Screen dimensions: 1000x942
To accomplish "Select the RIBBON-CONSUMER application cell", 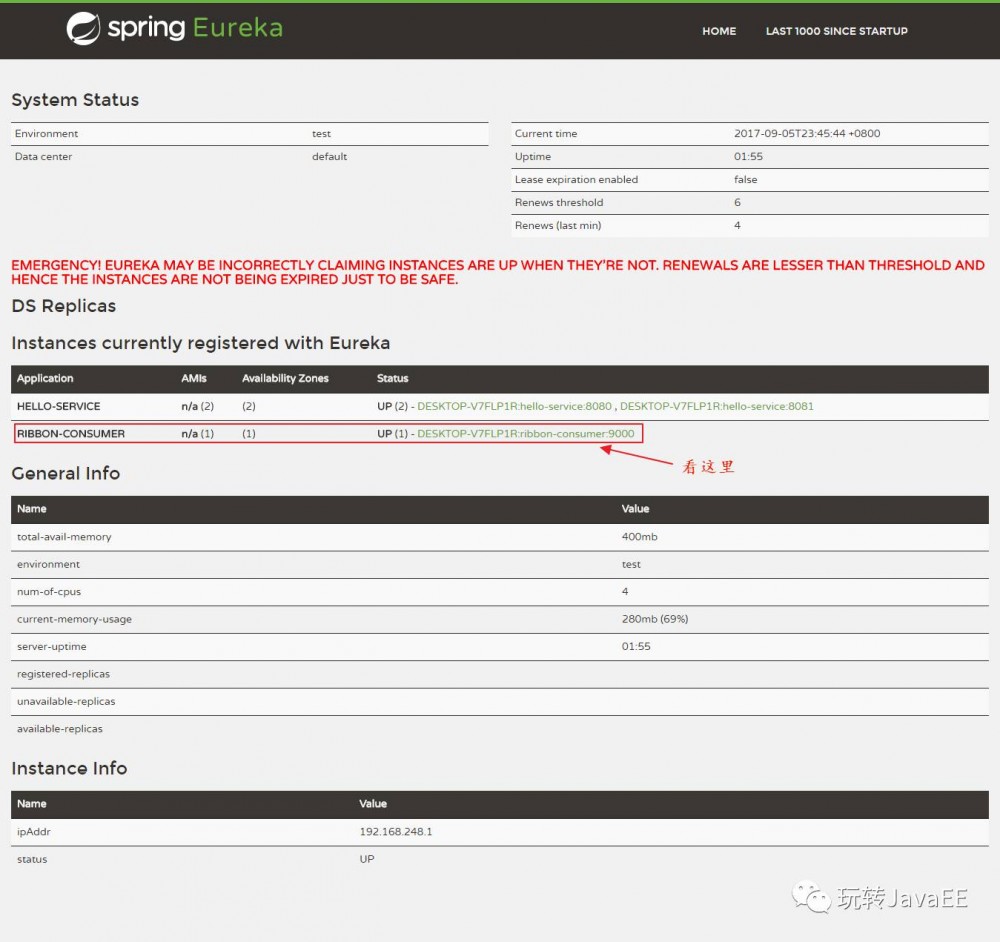I will coord(71,434).
